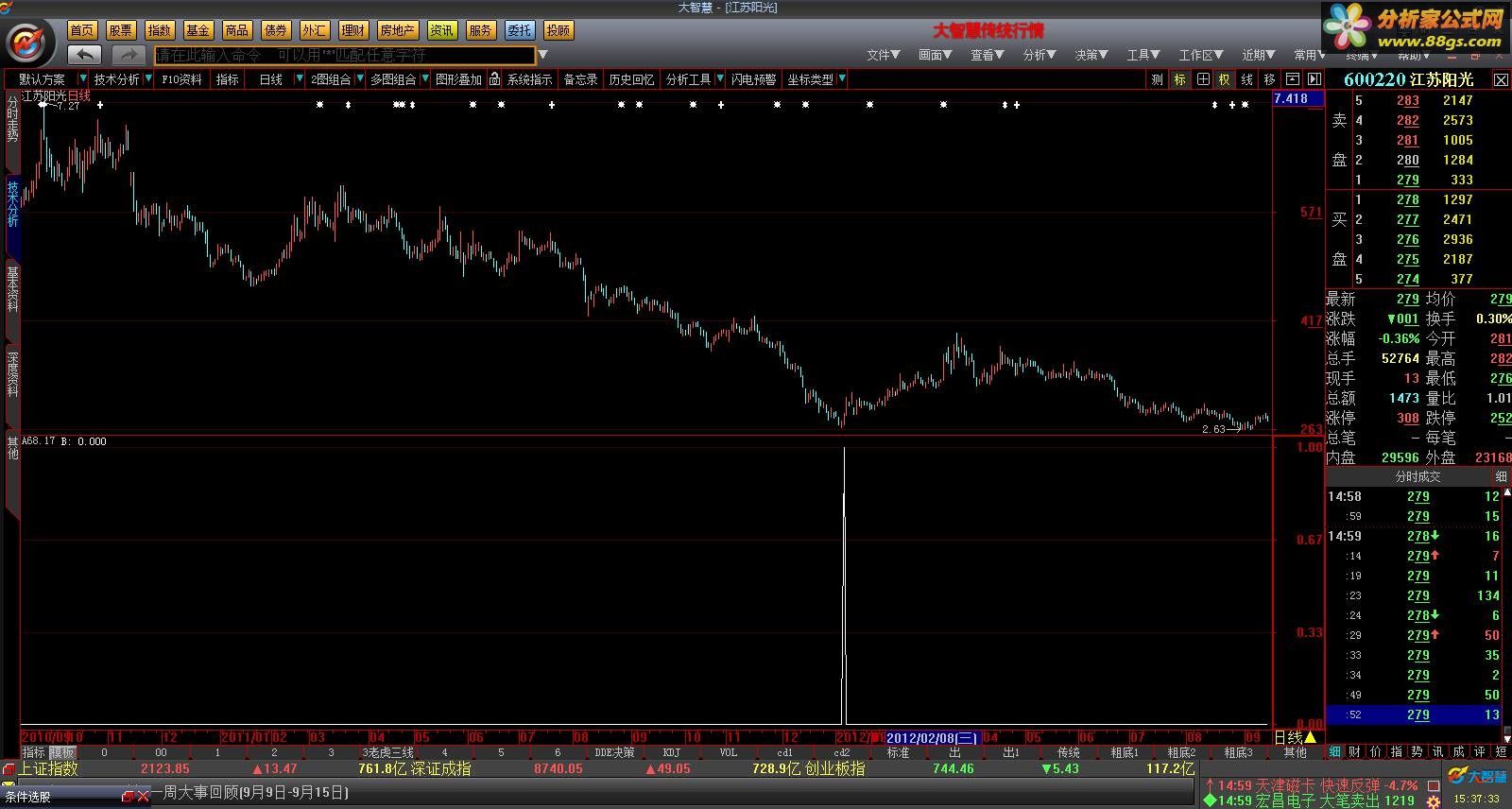The image size is (1512, 809).
Task: Toggle the 权 ex-rights adjustment icon
Action: click(x=1225, y=79)
